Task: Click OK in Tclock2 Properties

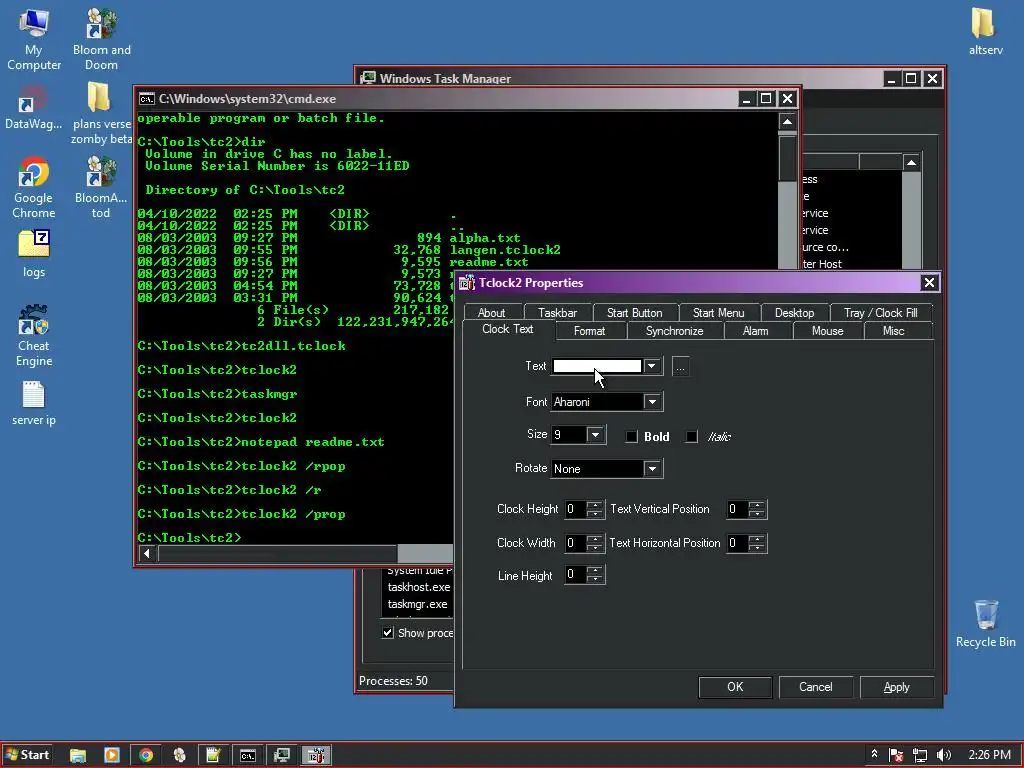Action: click(735, 687)
